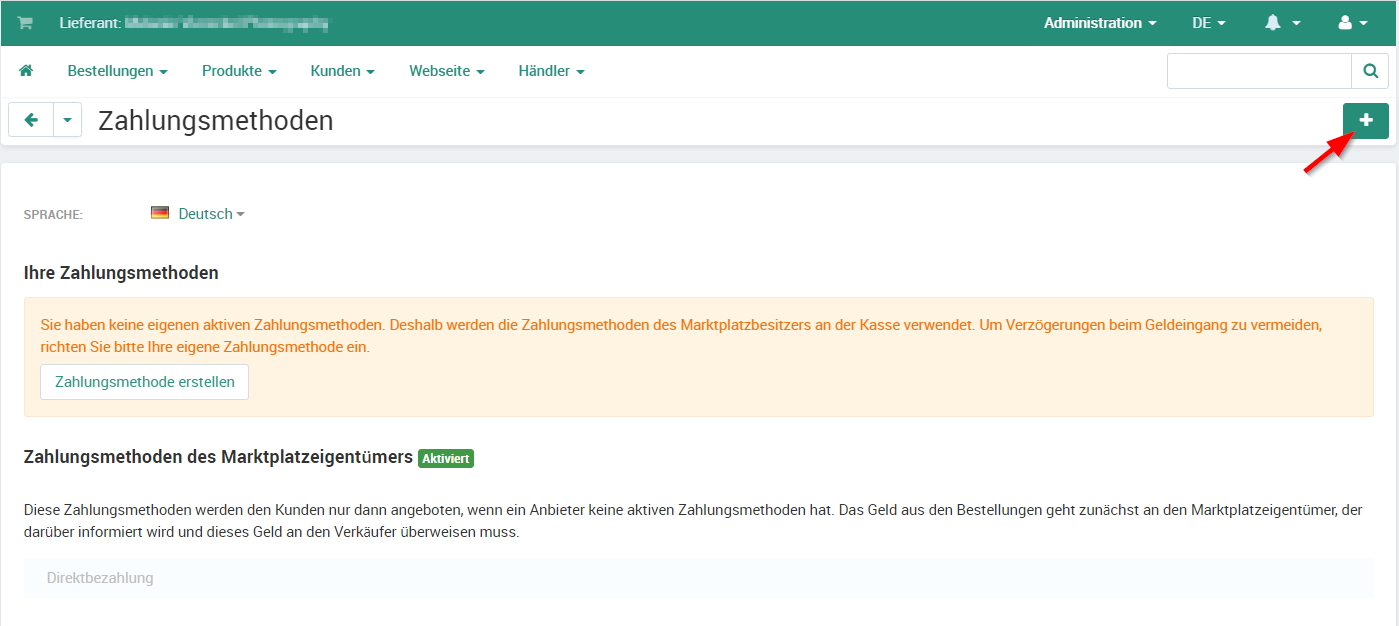Click the Zahlungsmethode erstellen button
This screenshot has width=1399, height=626.
pos(145,382)
